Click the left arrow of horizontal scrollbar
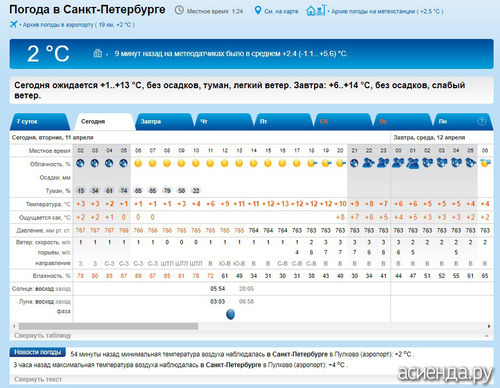Viewport: 500px width, 388px height. point(14,326)
